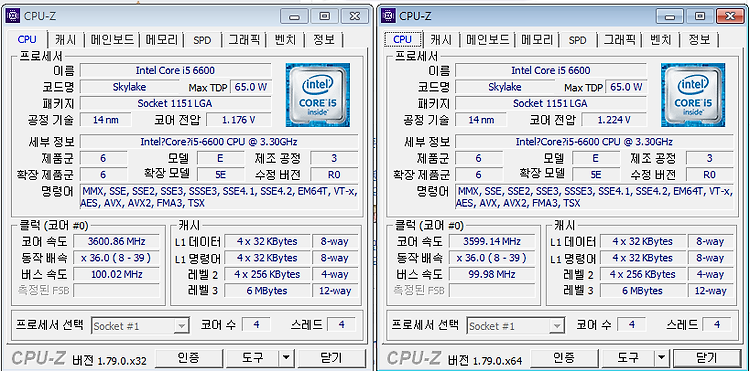Click Intel Core i5 6600 name field in left window
This screenshot has width=750, height=371.
(176, 70)
